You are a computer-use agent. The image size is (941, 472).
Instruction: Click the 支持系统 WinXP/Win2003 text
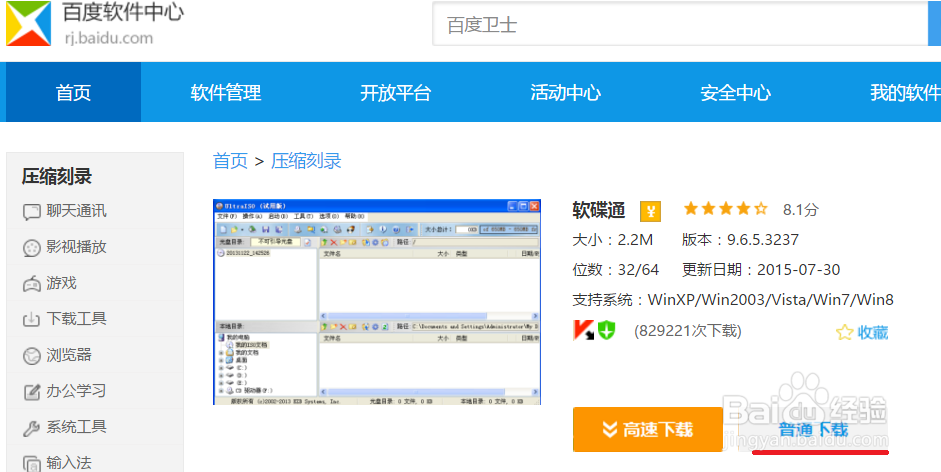coord(733,299)
